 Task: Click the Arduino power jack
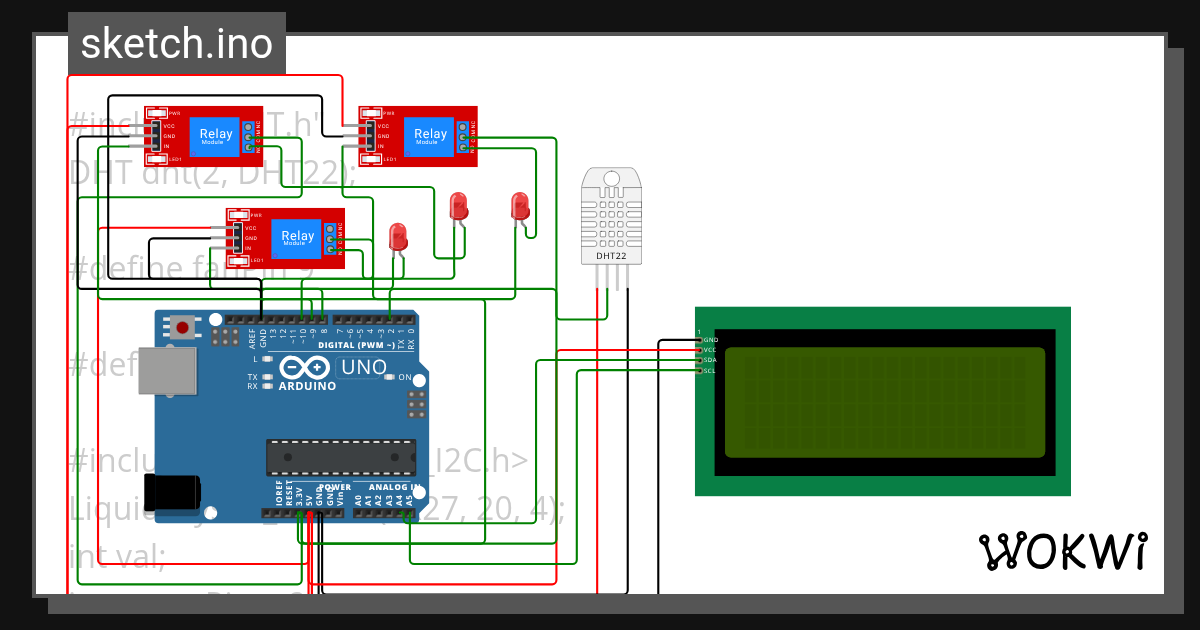(172, 491)
